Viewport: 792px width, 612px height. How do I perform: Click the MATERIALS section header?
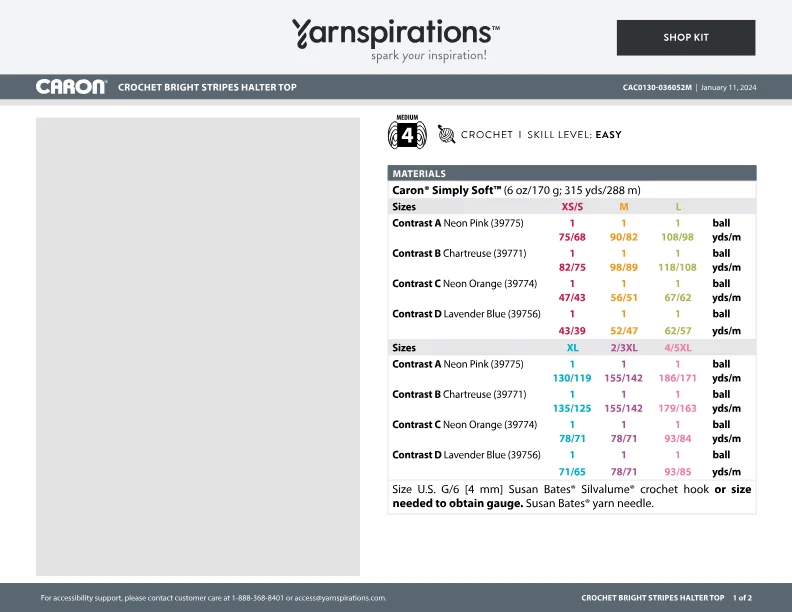click(572, 173)
